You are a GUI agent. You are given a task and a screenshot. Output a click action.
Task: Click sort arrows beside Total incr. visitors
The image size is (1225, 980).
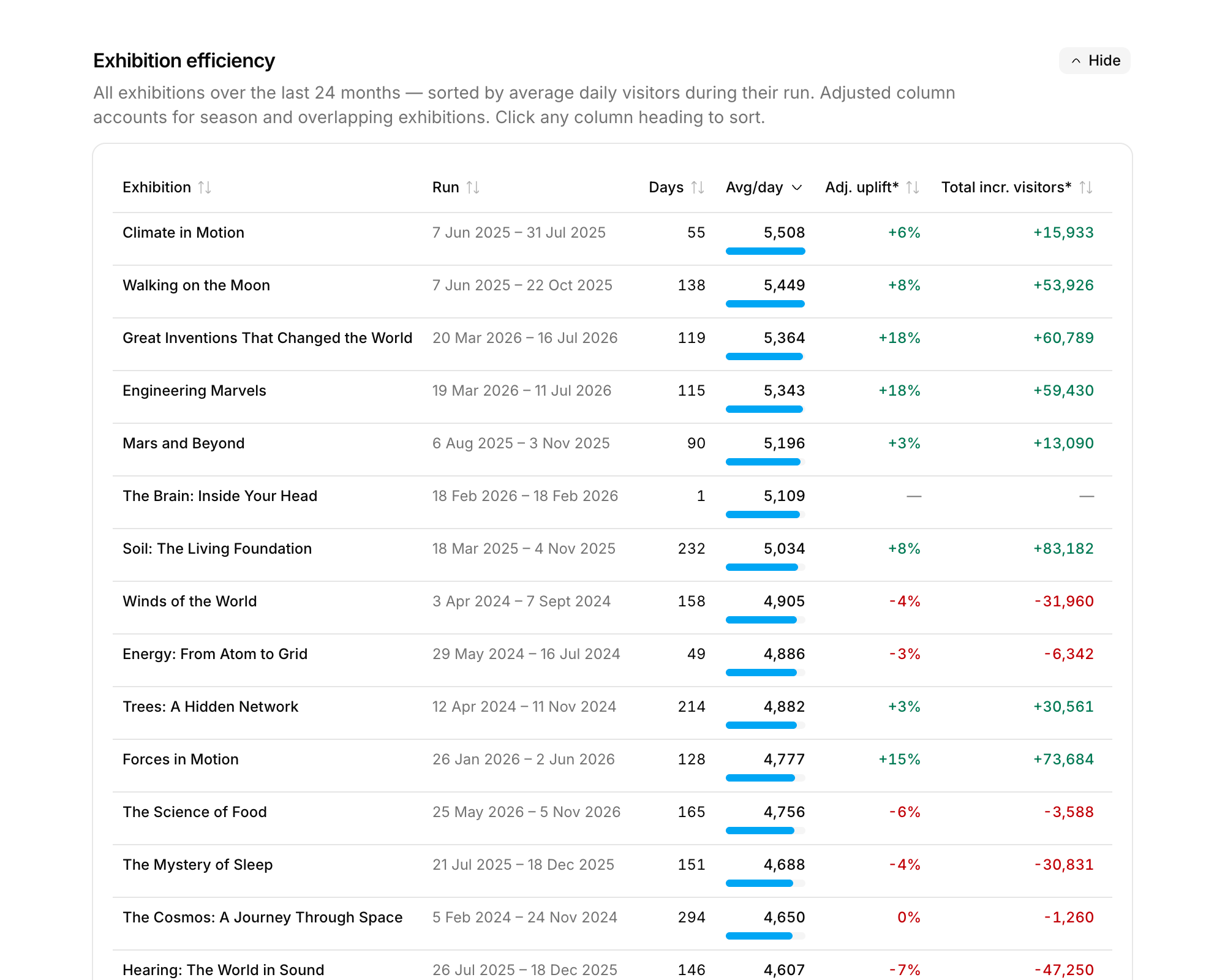click(1086, 187)
